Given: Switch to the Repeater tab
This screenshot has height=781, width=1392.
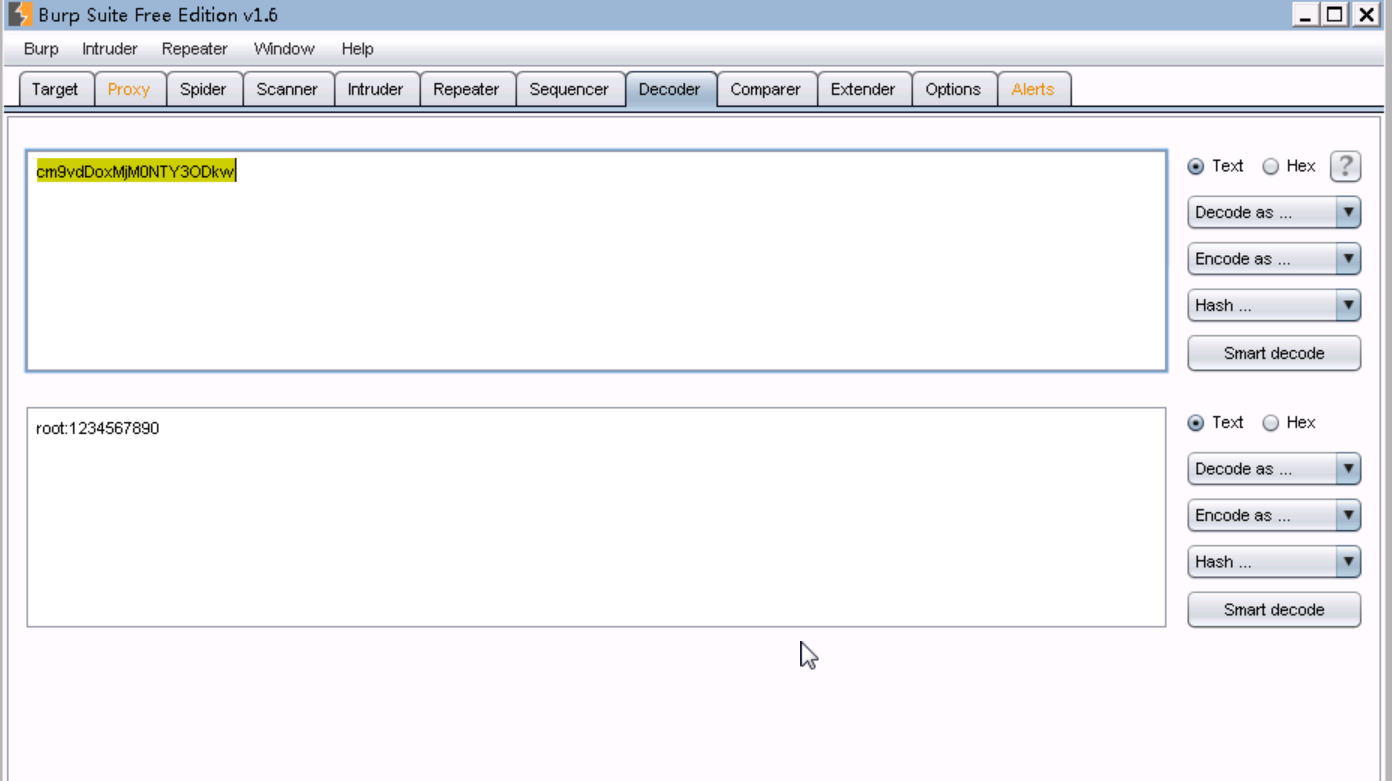Looking at the screenshot, I should (x=466, y=89).
